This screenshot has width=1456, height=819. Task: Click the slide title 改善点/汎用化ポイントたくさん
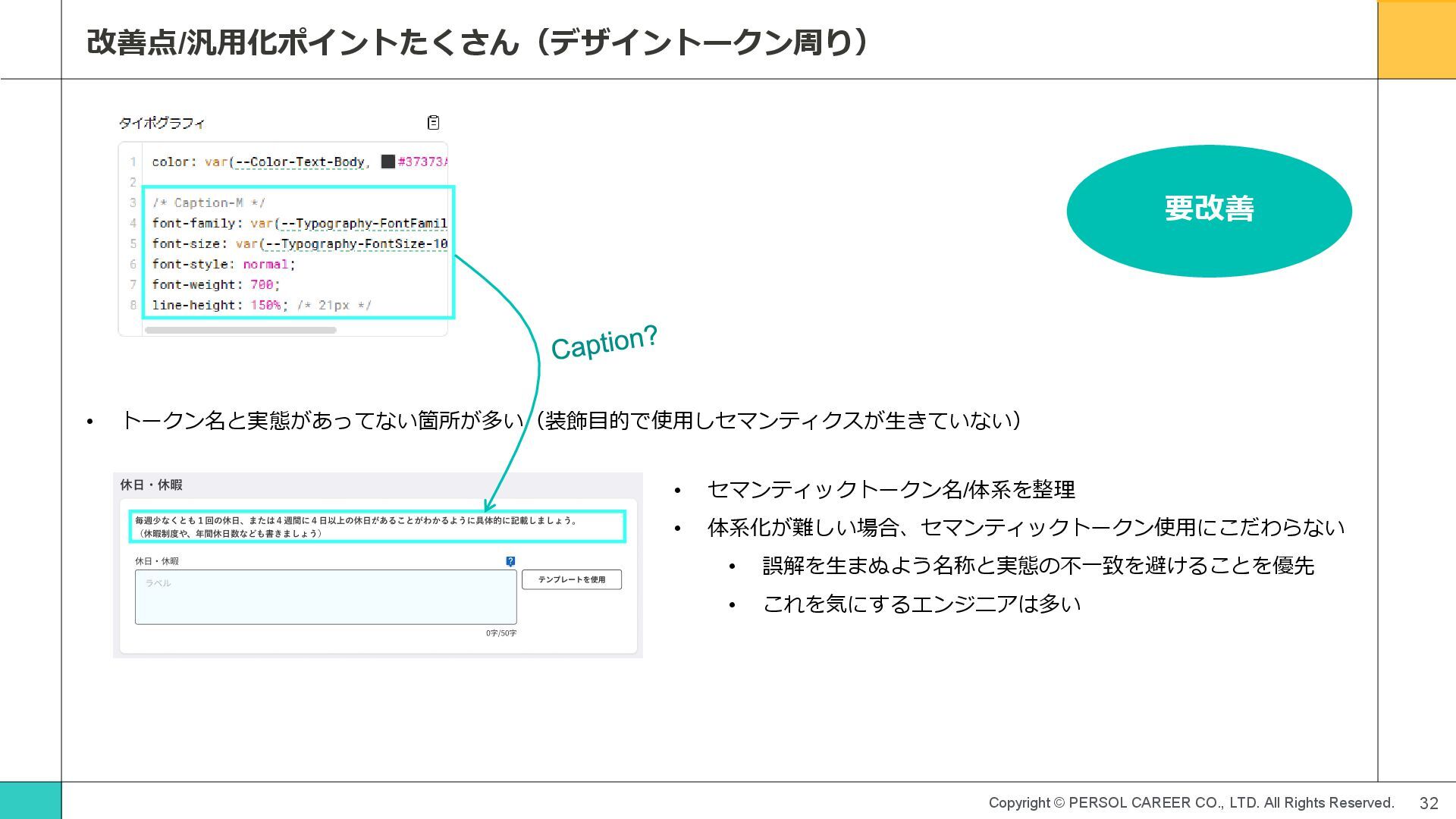coord(479,42)
